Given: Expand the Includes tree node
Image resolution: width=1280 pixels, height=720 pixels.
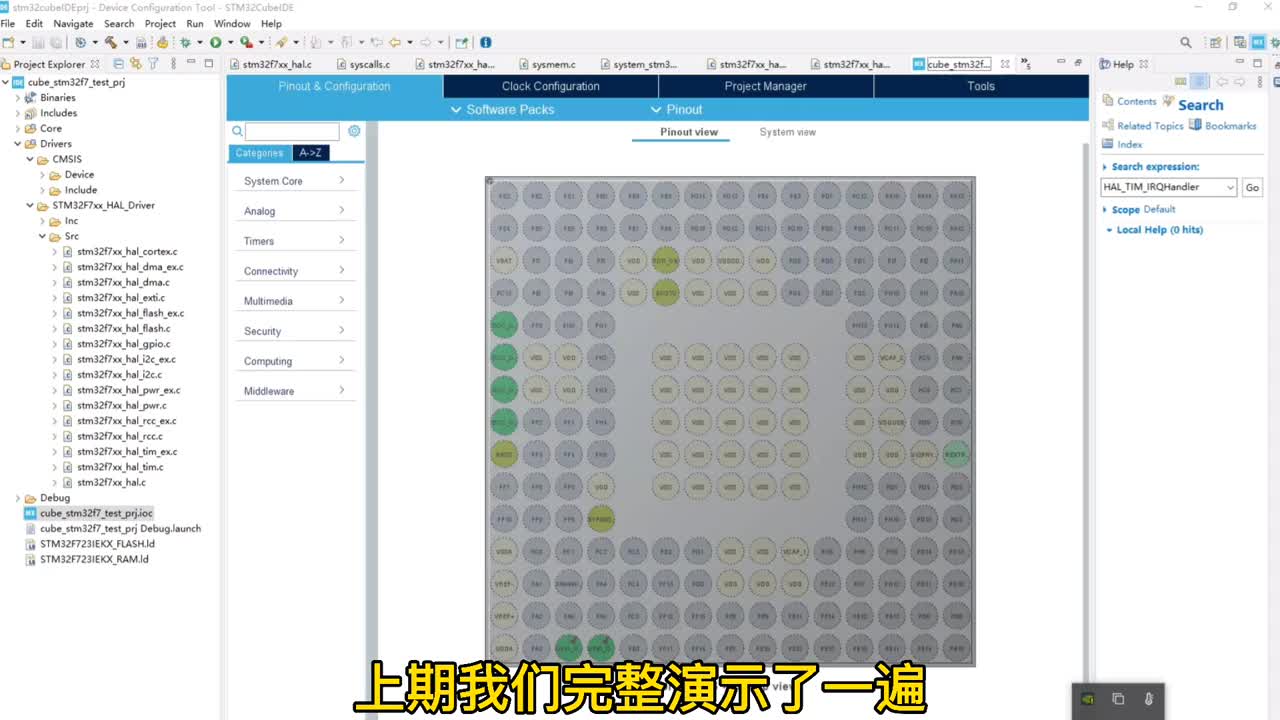Looking at the screenshot, I should [x=17, y=113].
